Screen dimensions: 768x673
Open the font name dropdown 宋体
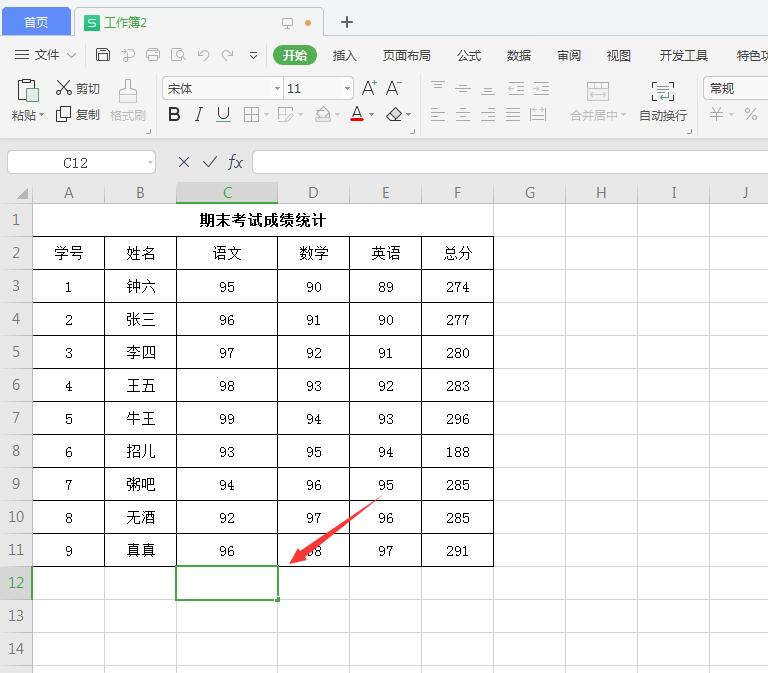tap(277, 89)
